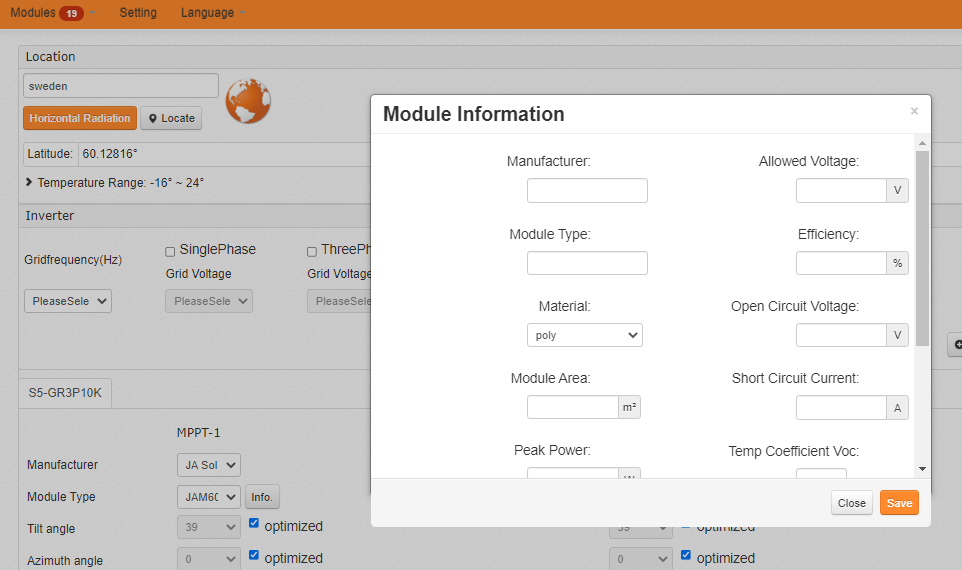Click the plus icon button at the right edge

[956, 345]
